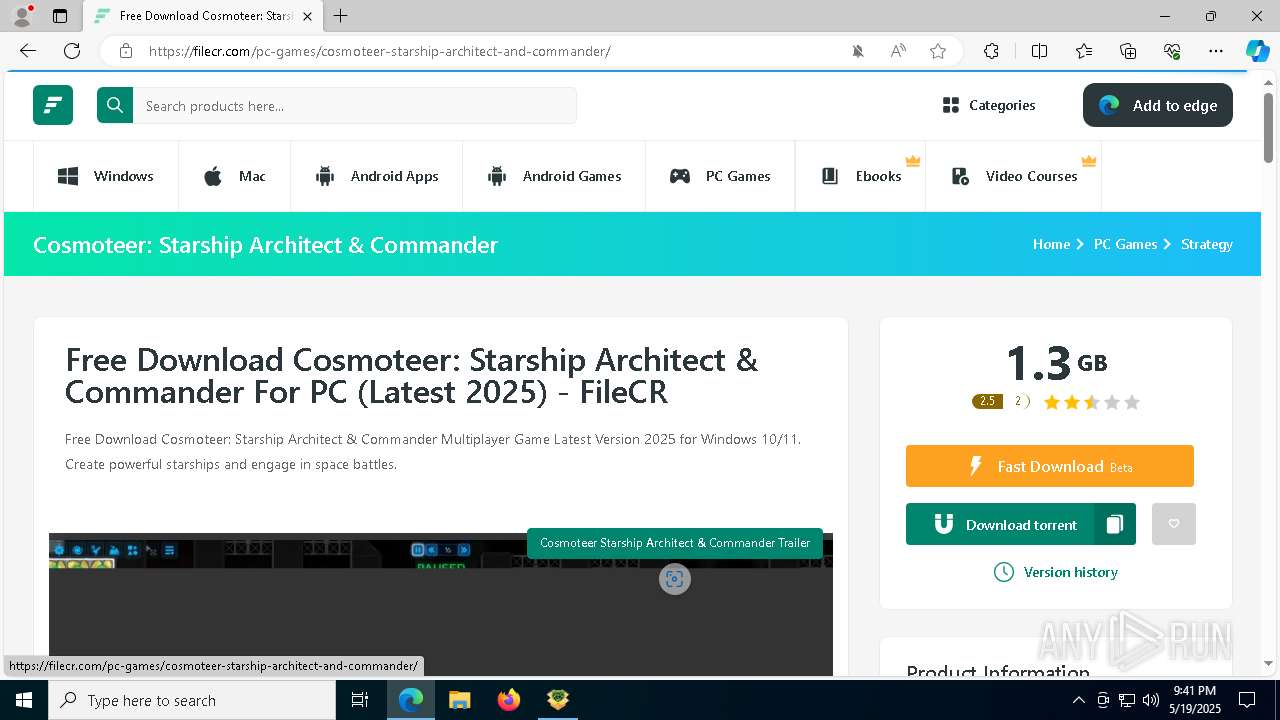Add this page to favorites star
Viewport: 1280px width, 720px height.
click(x=938, y=51)
